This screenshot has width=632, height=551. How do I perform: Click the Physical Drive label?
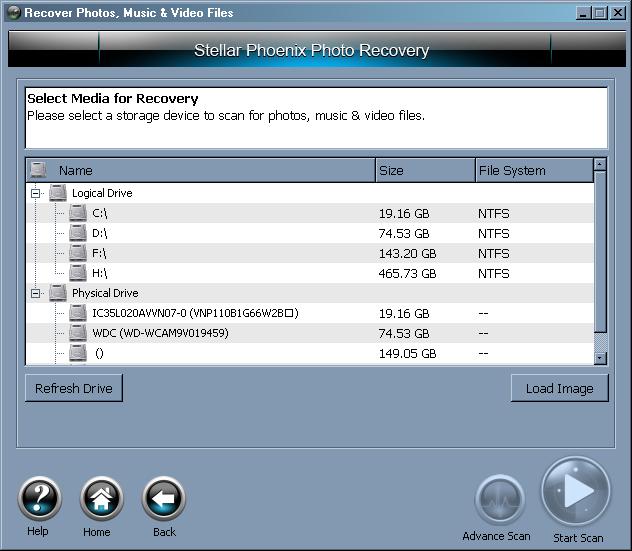(x=105, y=293)
